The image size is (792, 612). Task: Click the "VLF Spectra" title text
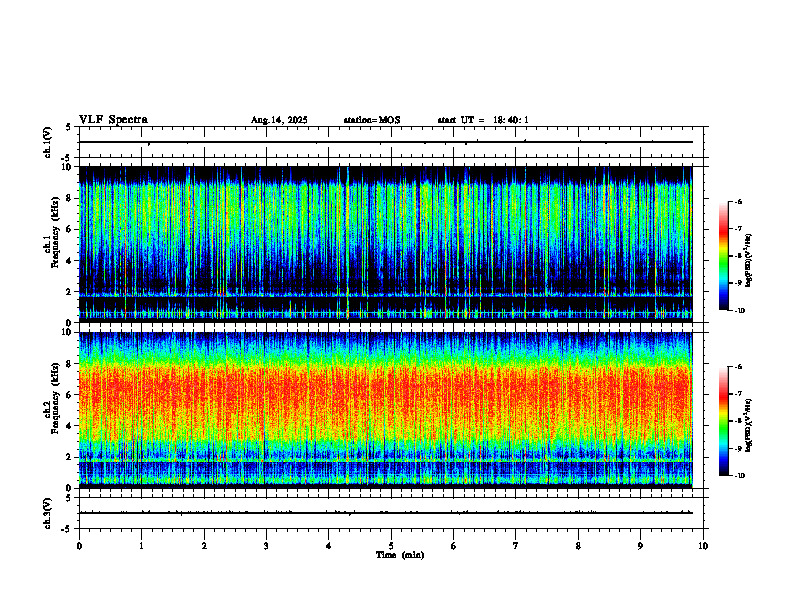(x=113, y=120)
